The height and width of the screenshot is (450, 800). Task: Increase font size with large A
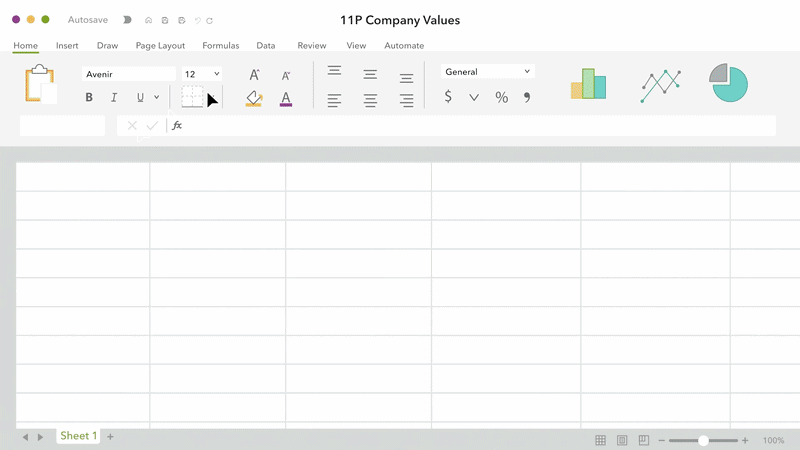point(254,75)
